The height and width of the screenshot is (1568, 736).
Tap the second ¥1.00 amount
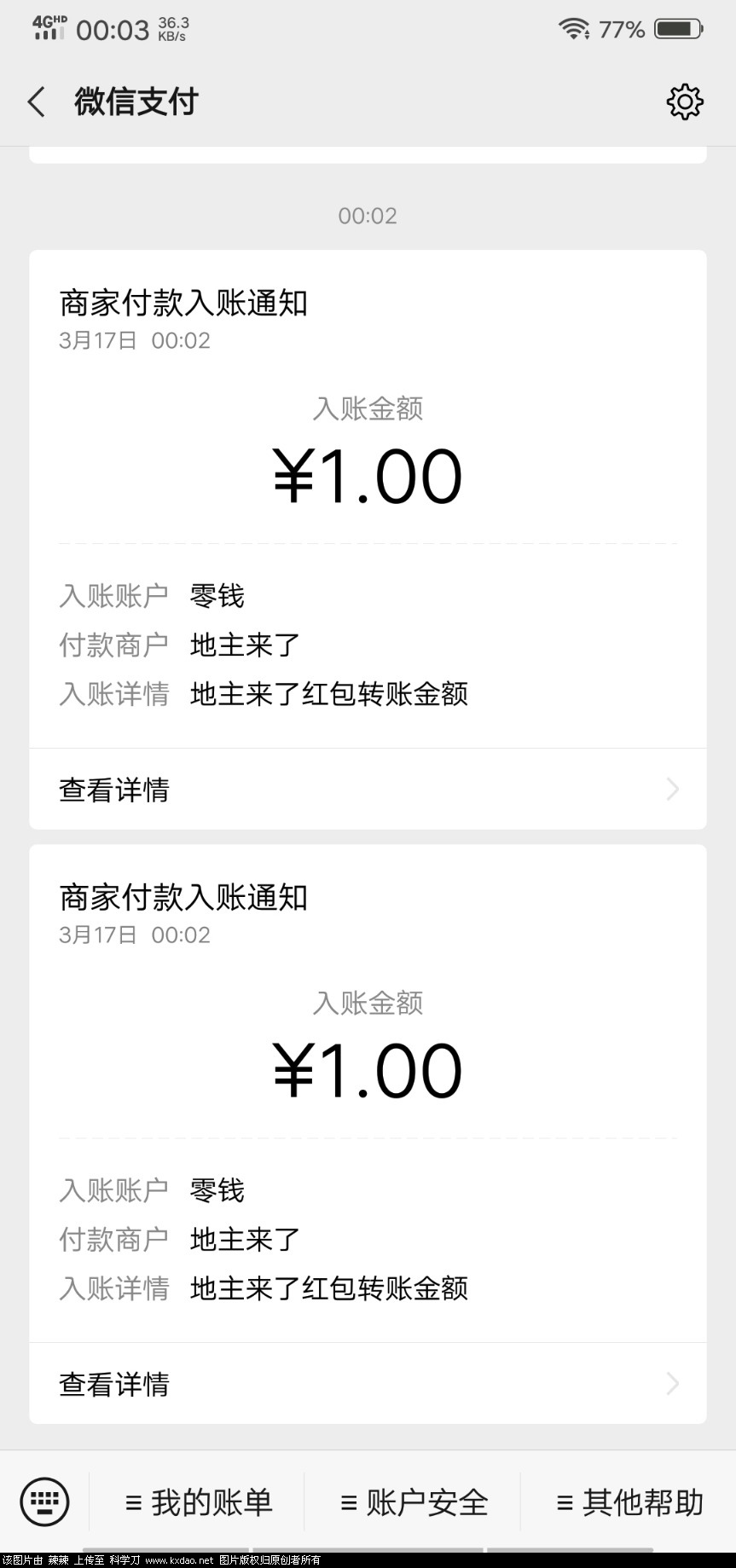coord(368,1071)
